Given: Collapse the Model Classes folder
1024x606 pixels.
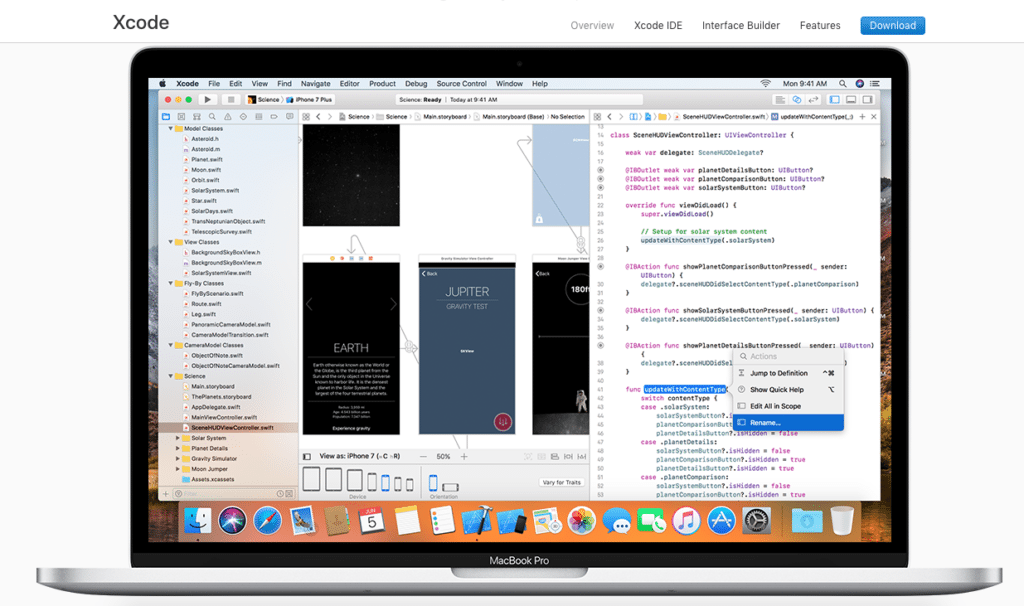Looking at the screenshot, I should coord(170,129).
